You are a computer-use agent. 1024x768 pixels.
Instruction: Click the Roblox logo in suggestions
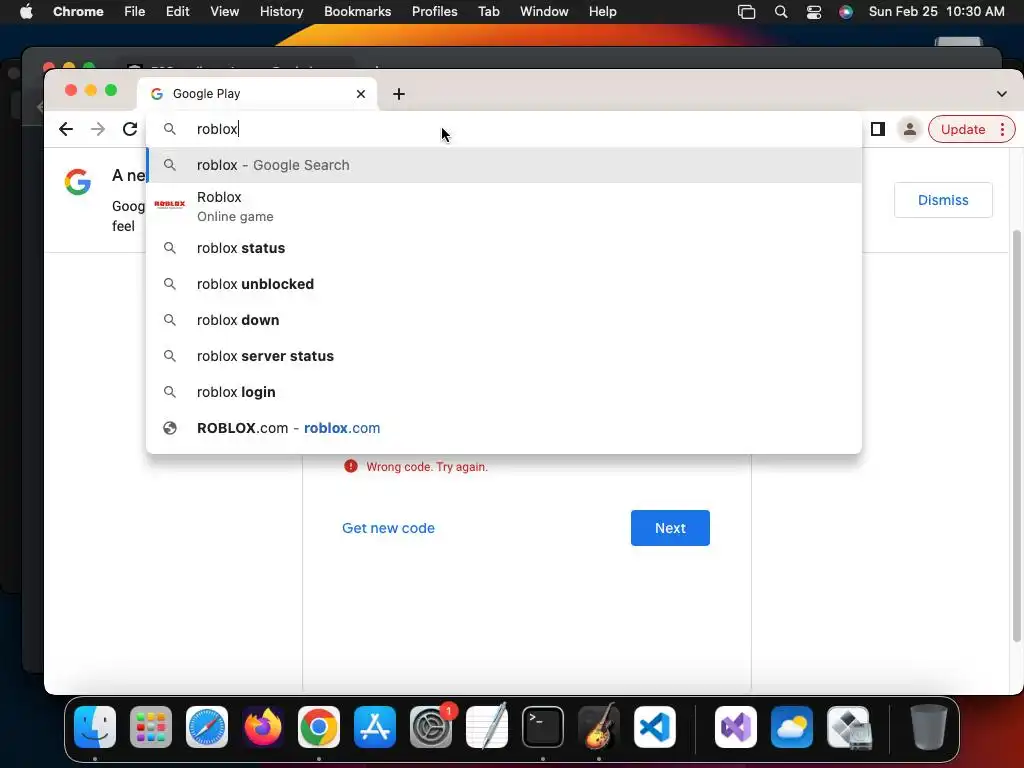pyautogui.click(x=170, y=204)
